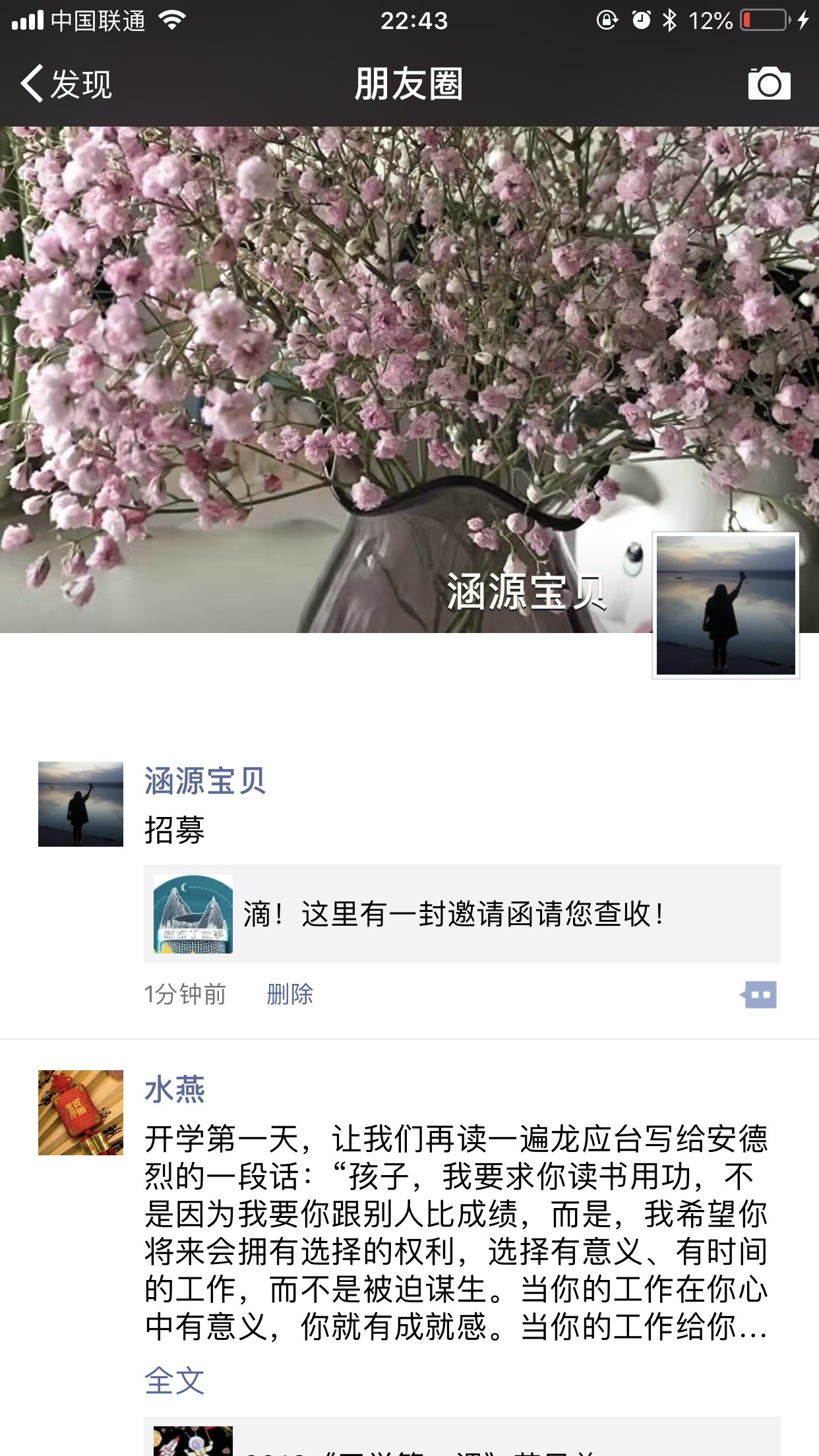Viewport: 819px width, 1456px height.
Task: Delete the 招募 post via 删除
Action: (289, 994)
